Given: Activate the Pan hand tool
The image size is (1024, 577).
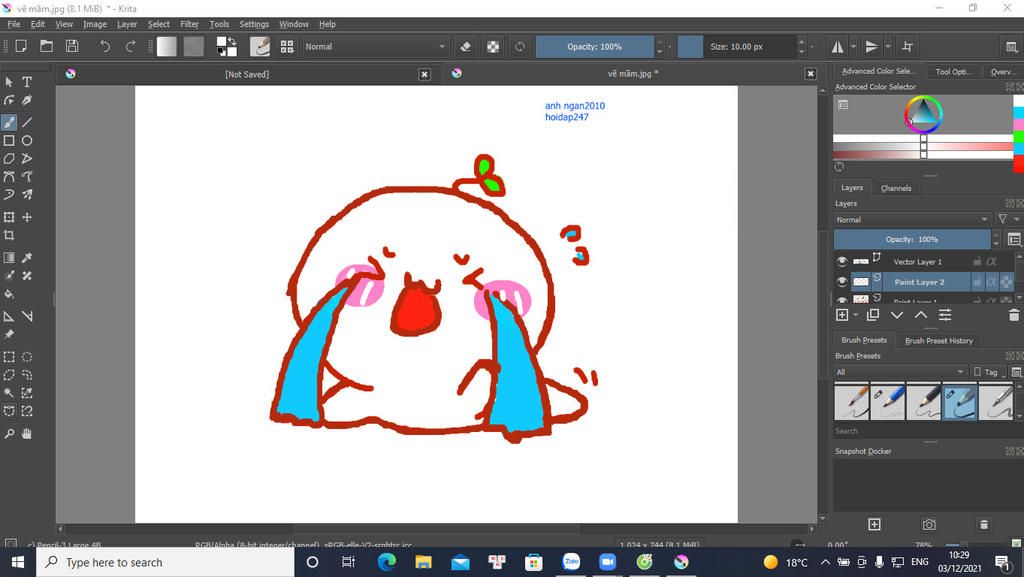Looking at the screenshot, I should tap(27, 433).
